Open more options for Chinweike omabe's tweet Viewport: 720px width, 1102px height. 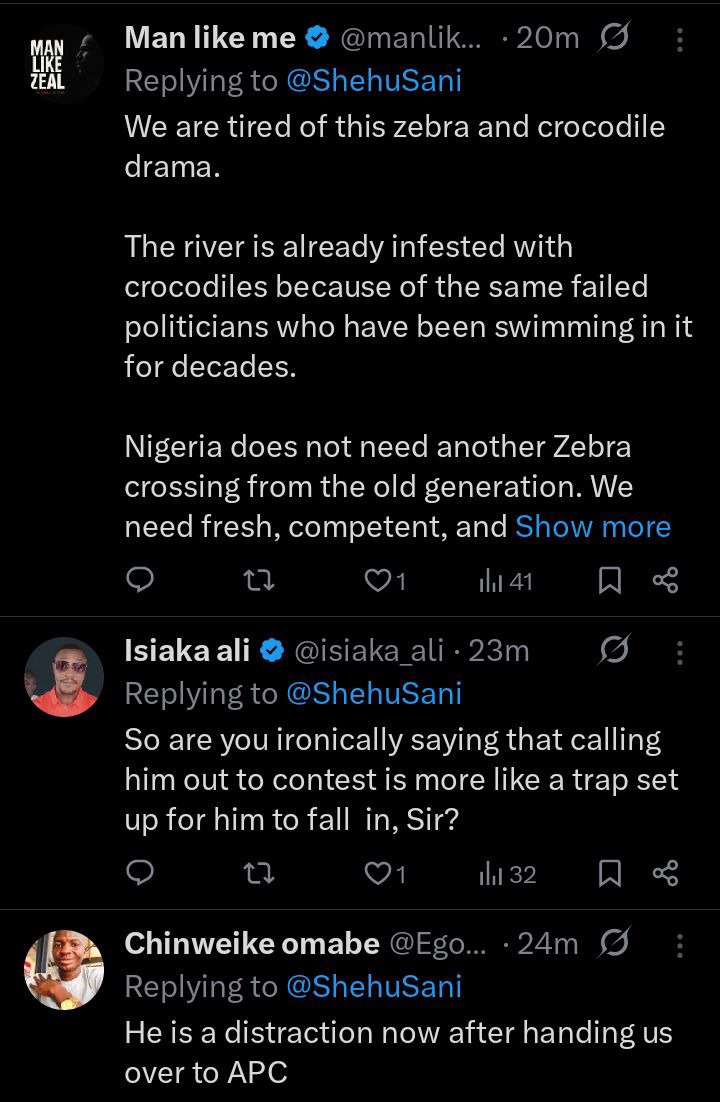pyautogui.click(x=679, y=945)
